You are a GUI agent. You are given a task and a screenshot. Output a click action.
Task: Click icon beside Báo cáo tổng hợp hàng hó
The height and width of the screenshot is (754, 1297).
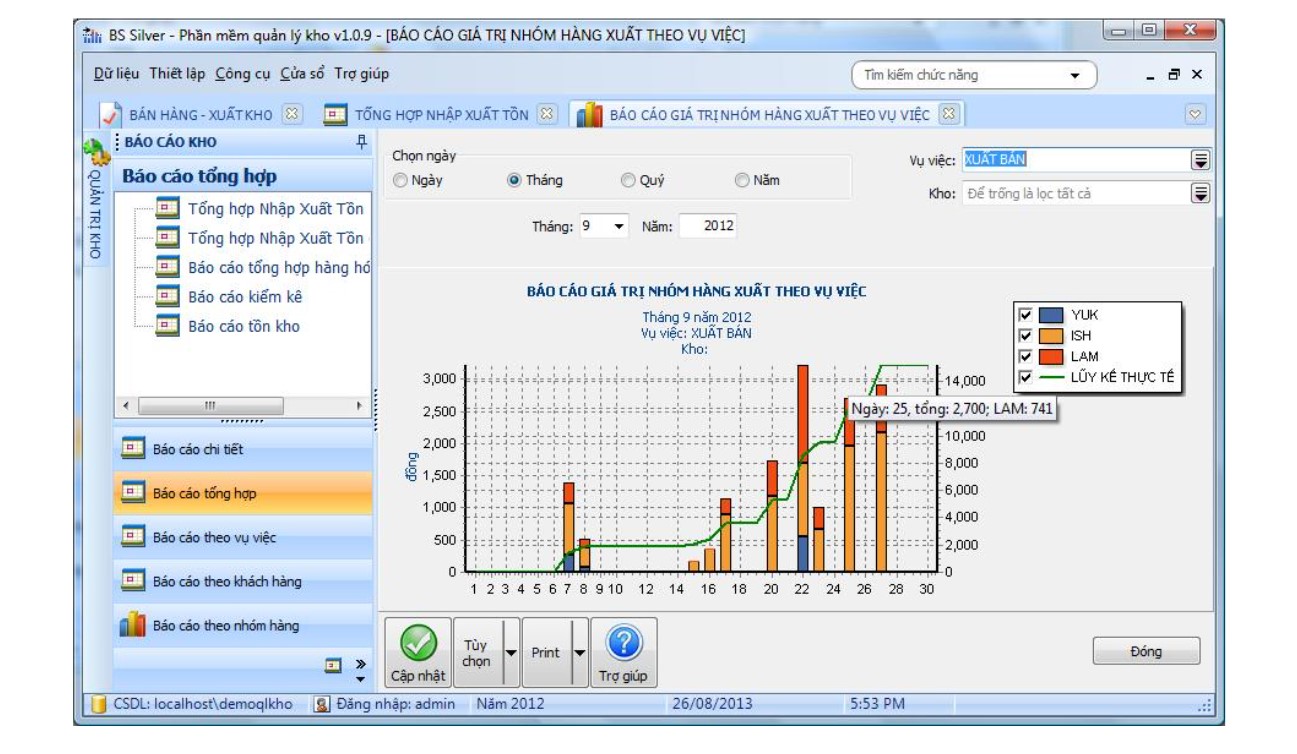point(169,267)
